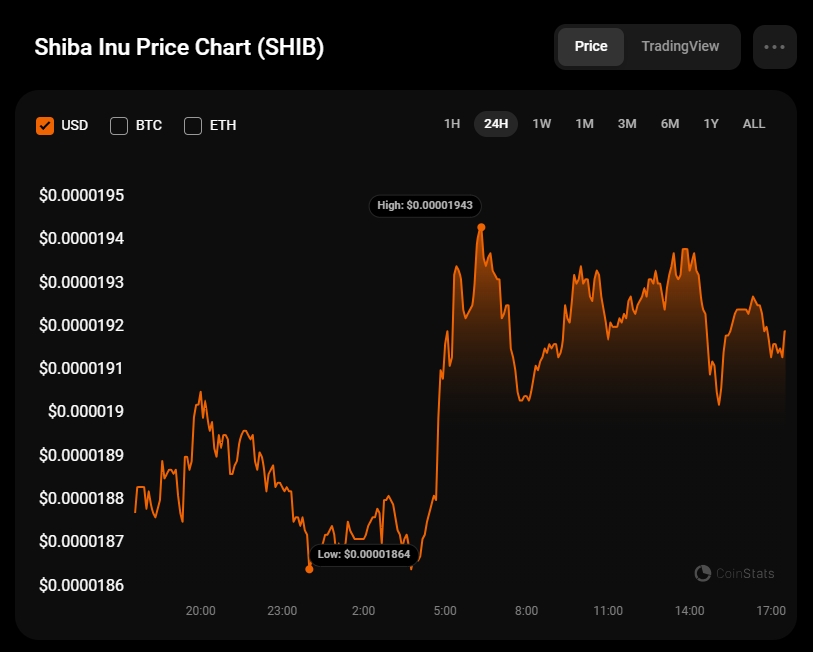
Task: Switch to the TradingView tab
Action: (680, 47)
